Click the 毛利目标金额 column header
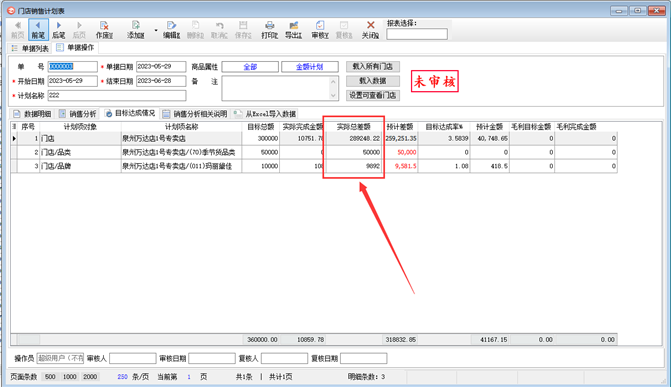 coord(531,127)
